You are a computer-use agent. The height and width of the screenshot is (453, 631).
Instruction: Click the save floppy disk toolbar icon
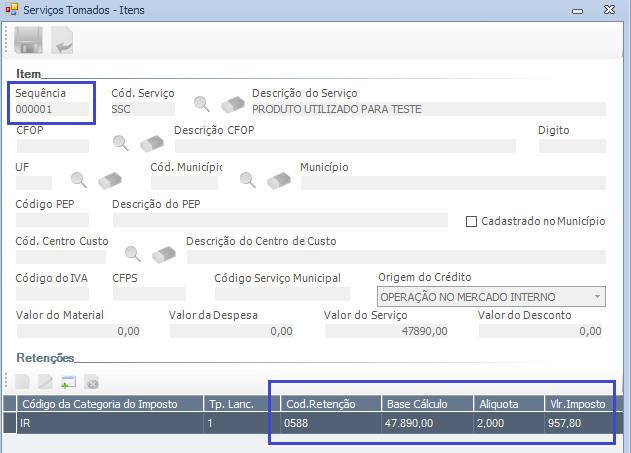pos(27,41)
